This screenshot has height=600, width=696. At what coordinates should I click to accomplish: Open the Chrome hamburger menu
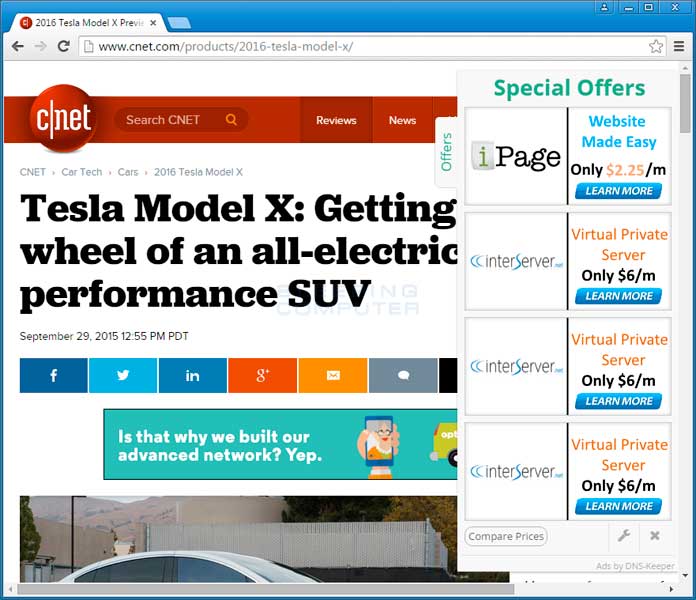click(679, 46)
